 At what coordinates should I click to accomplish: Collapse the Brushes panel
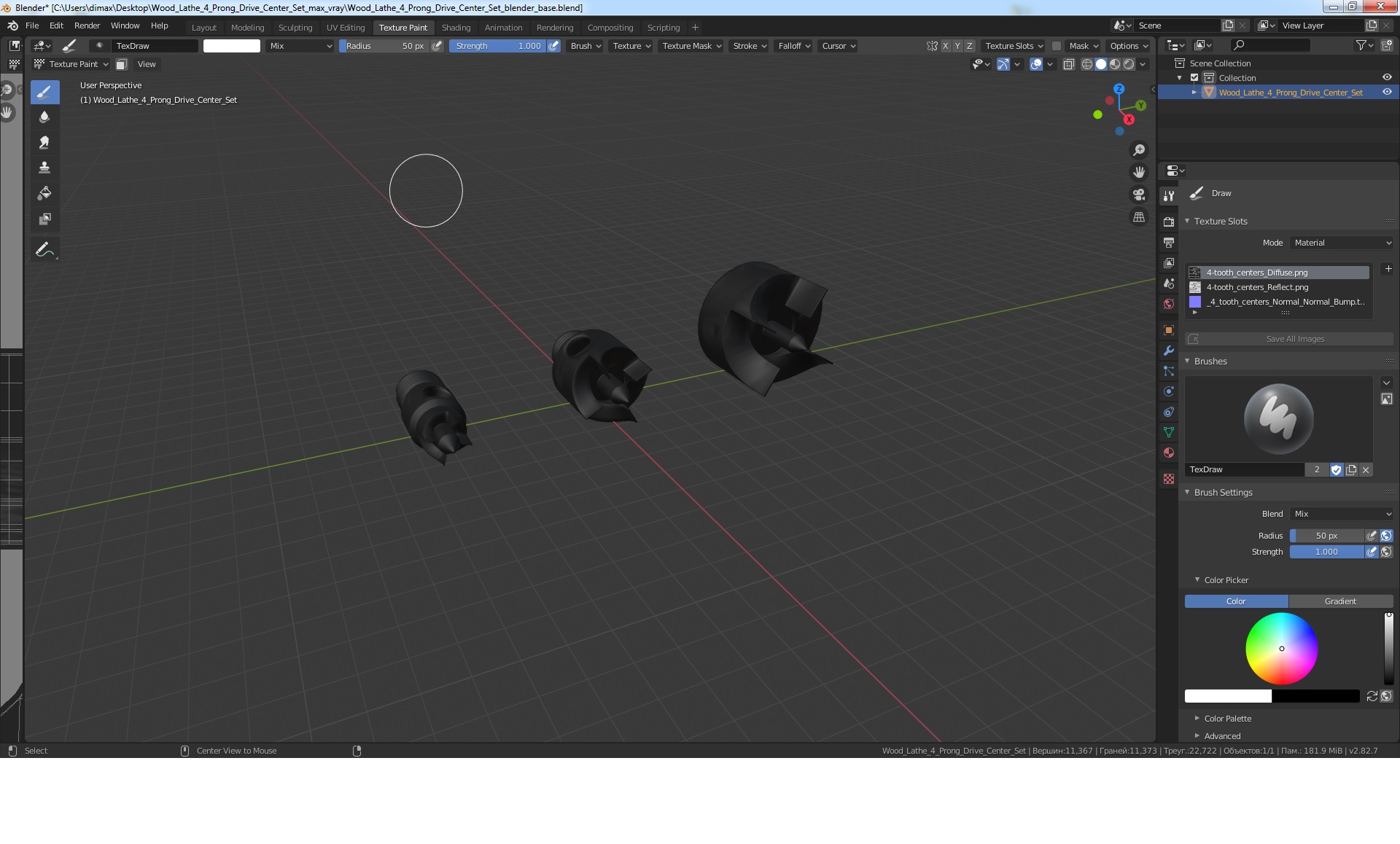coord(1210,362)
